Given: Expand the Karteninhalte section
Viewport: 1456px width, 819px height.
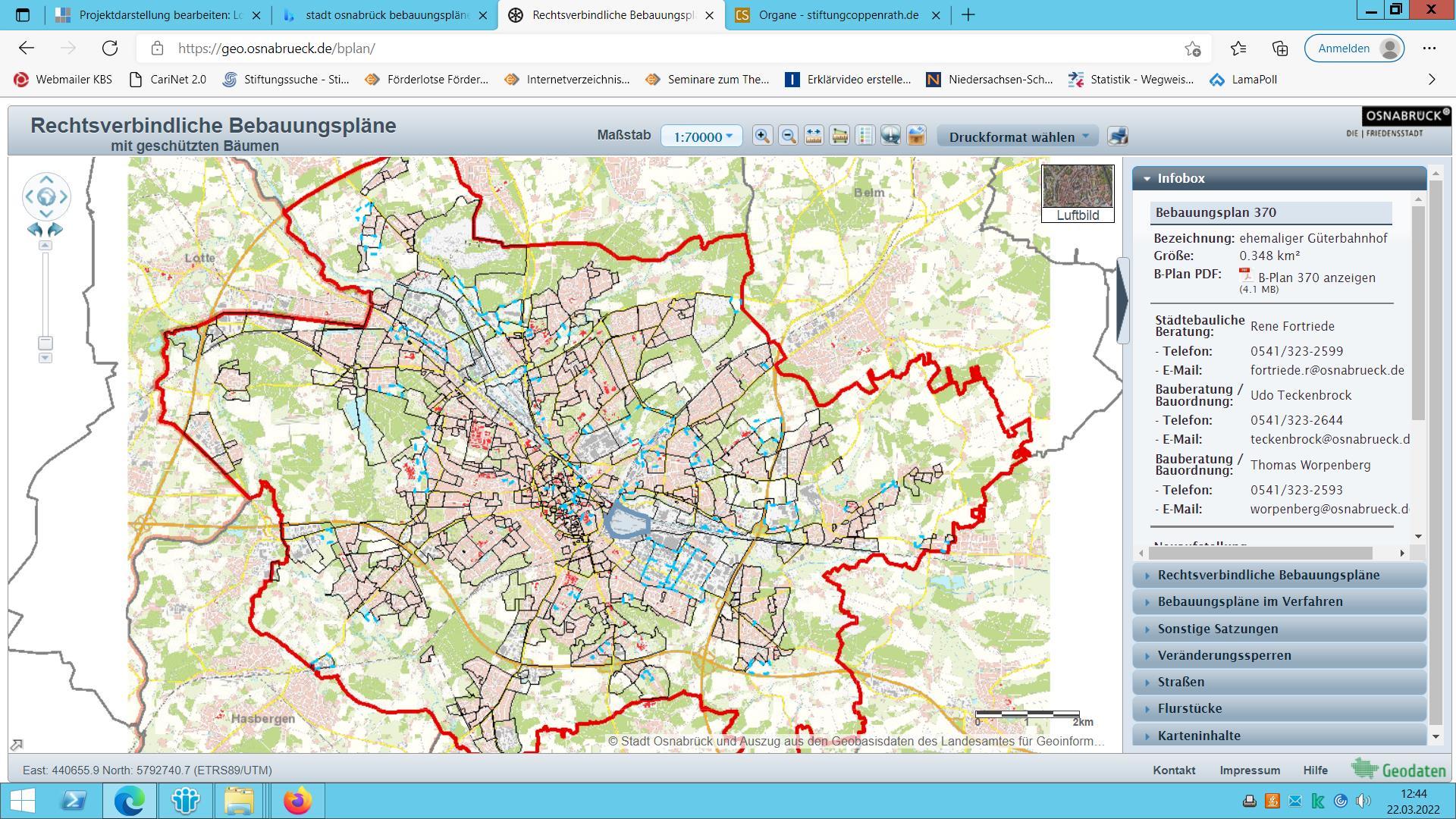Looking at the screenshot, I should [x=1198, y=736].
